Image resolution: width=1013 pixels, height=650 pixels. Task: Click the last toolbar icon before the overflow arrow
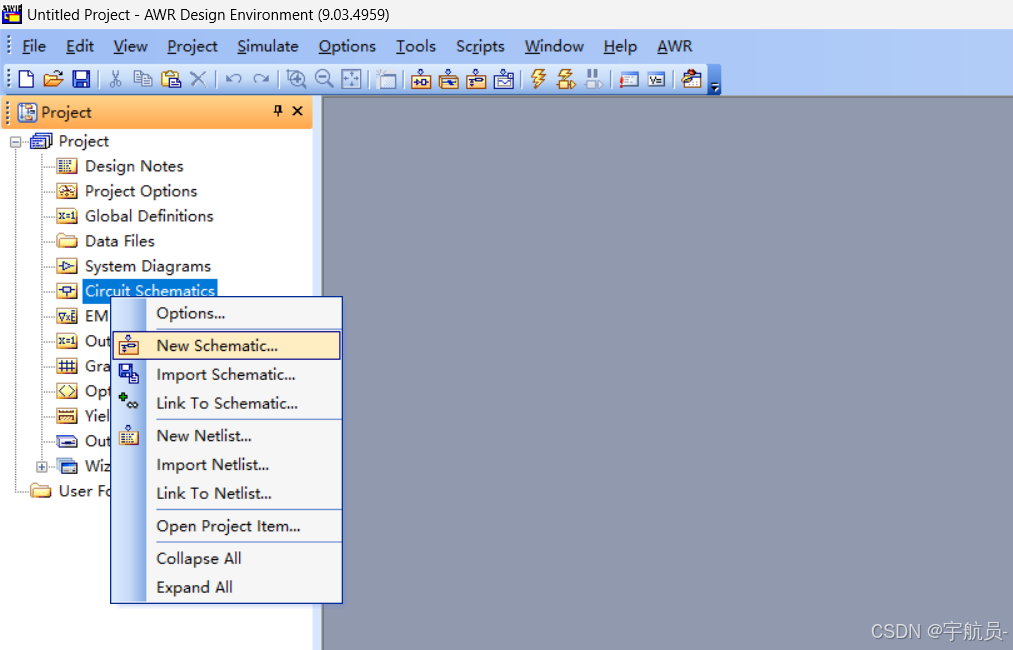(691, 79)
